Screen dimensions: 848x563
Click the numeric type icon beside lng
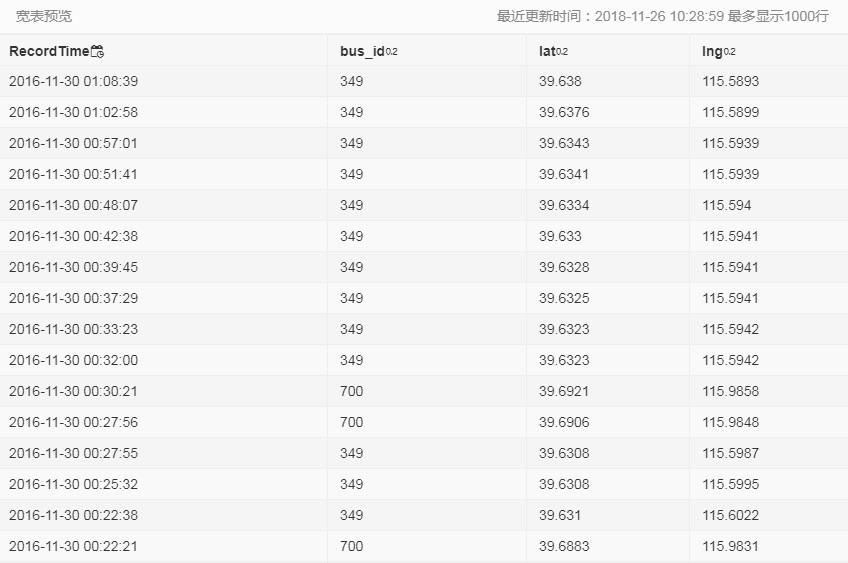point(729,51)
